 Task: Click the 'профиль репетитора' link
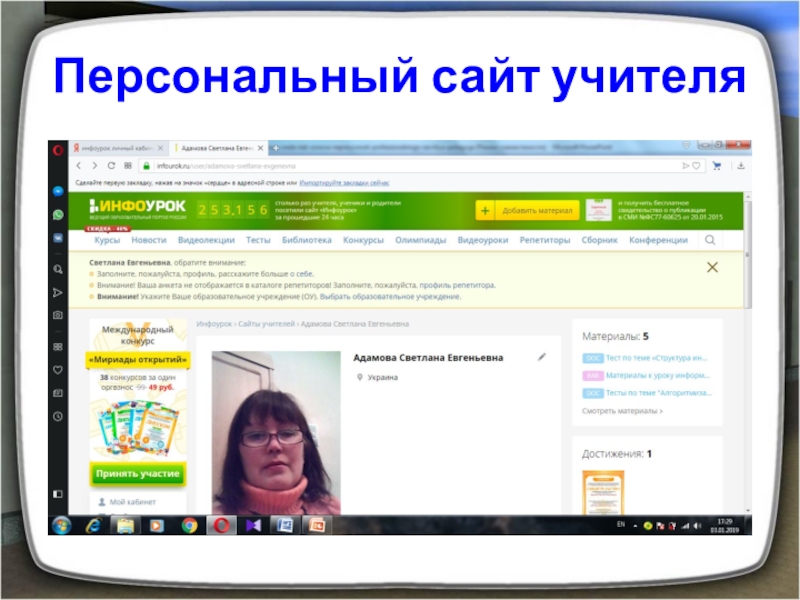[x=457, y=285]
